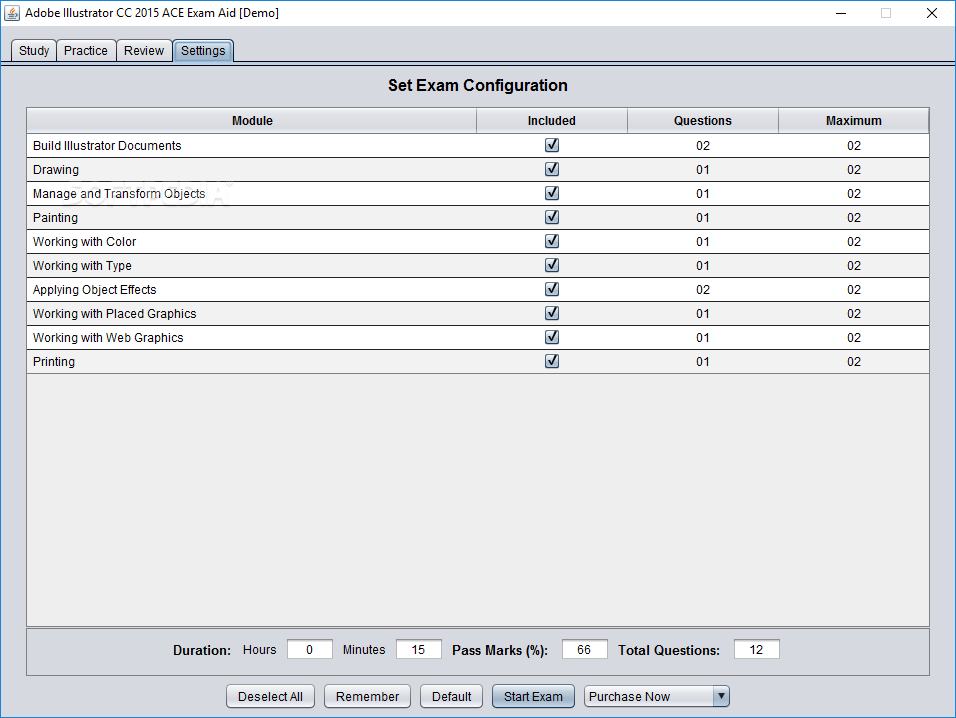Click Questions value for Applying Object Effects
The image size is (956, 718).
pyautogui.click(x=703, y=290)
